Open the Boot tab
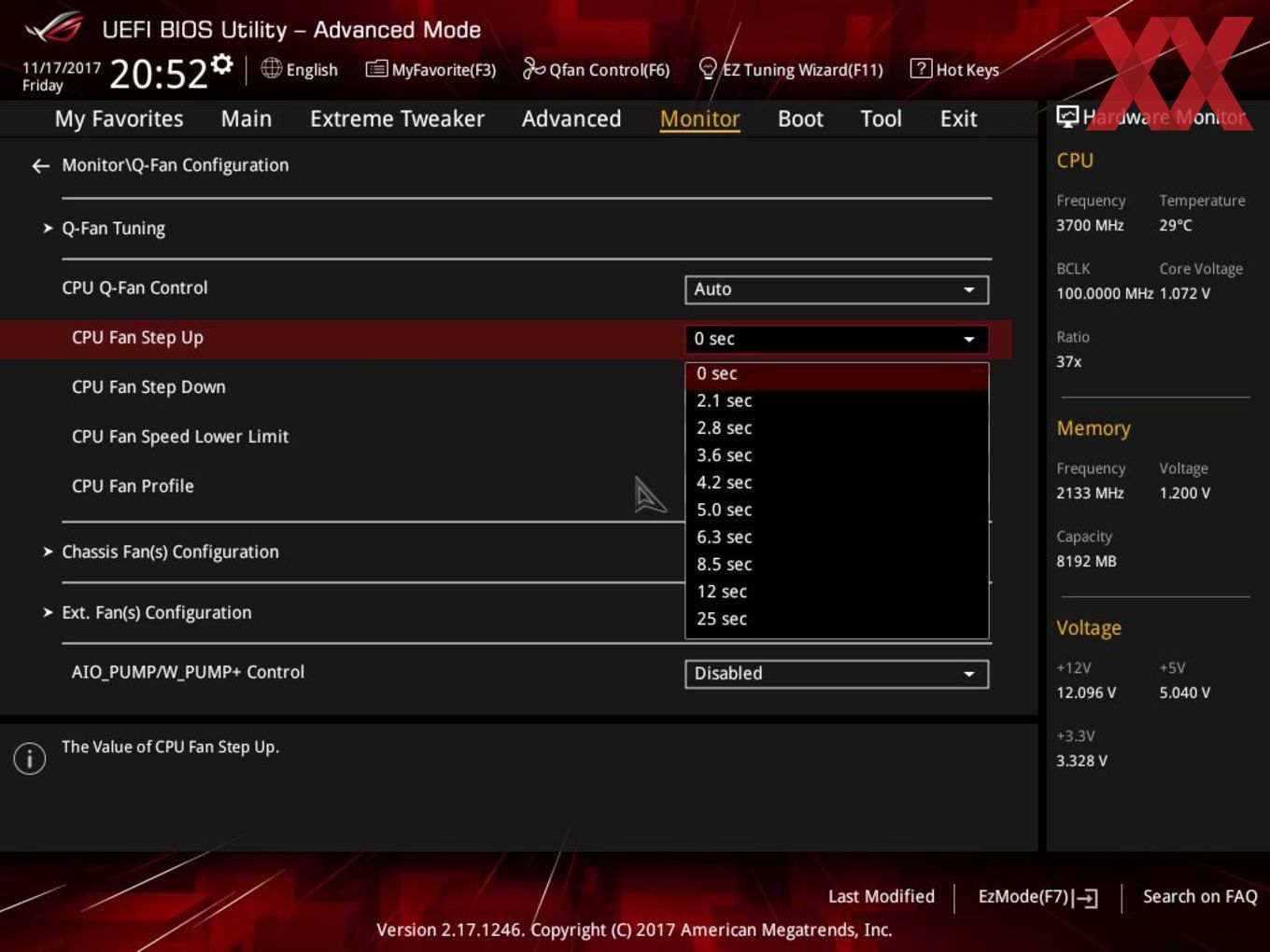This screenshot has height=952, width=1270. coord(800,119)
